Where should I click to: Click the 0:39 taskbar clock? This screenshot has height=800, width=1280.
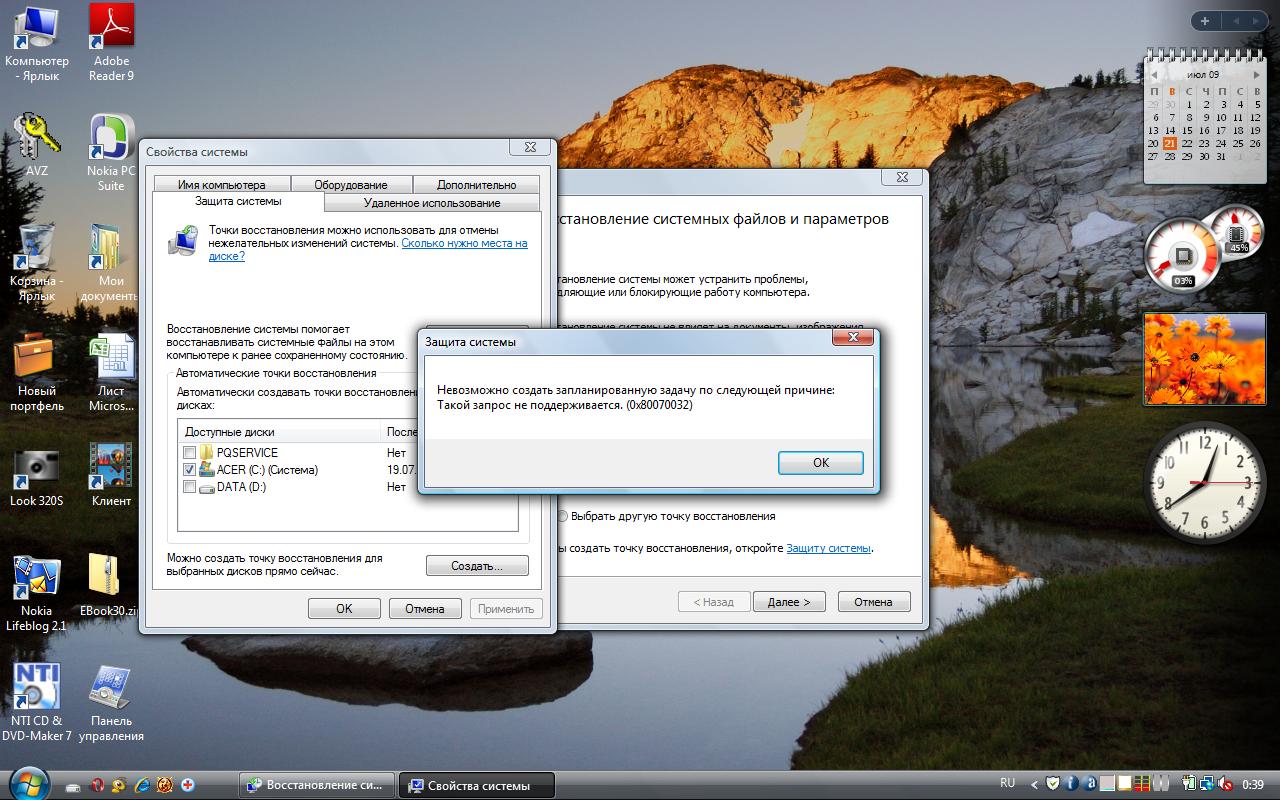[1252, 785]
